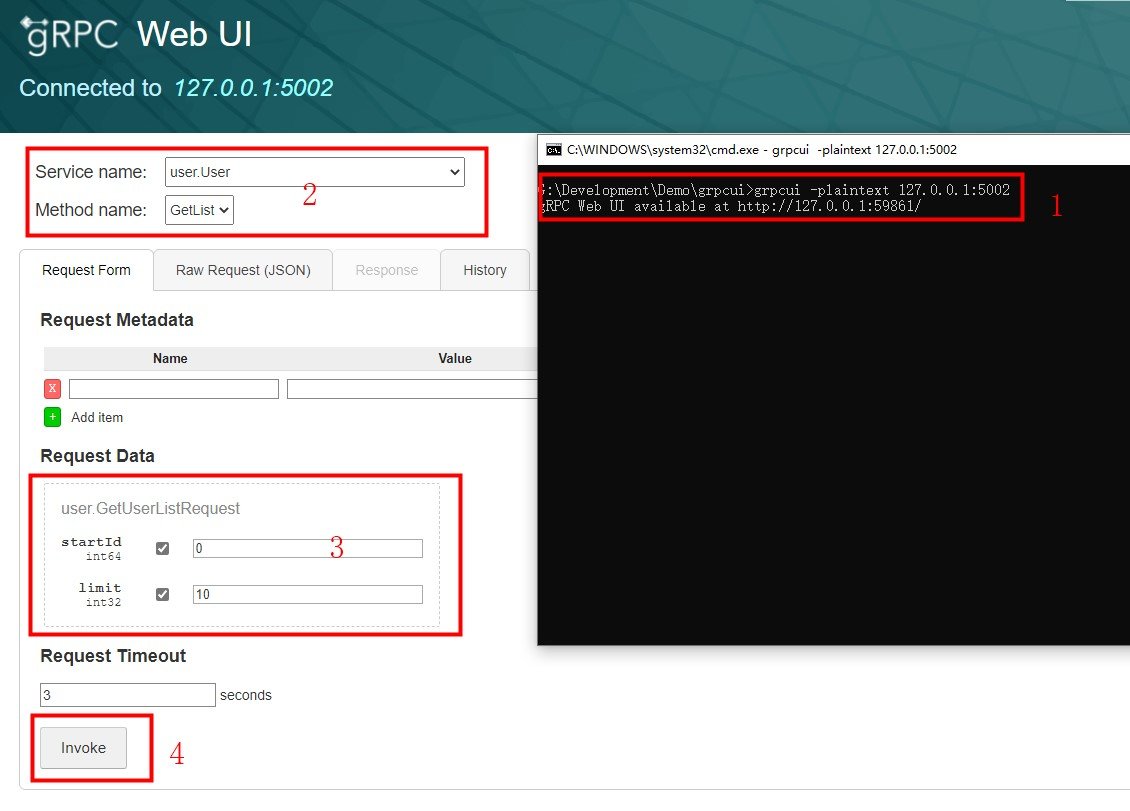
Task: Click the Request Metadata heading
Action: point(117,320)
